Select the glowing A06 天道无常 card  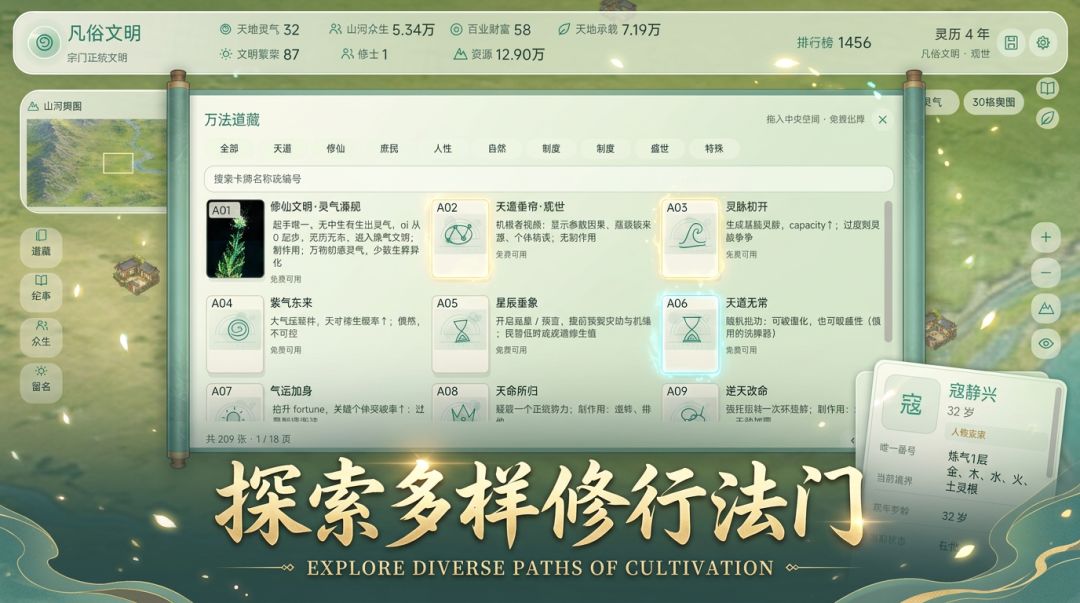click(x=690, y=334)
